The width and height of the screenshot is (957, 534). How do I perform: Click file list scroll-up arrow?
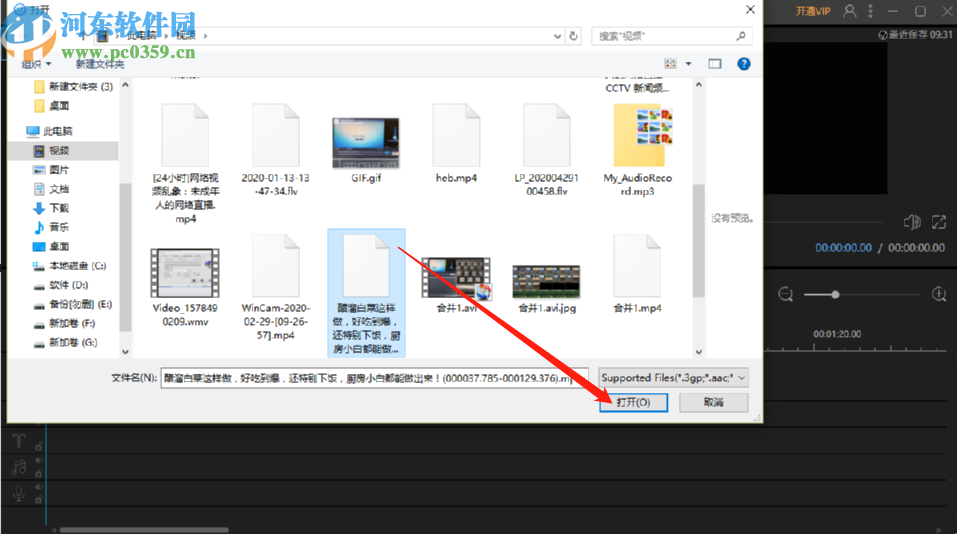[699, 85]
